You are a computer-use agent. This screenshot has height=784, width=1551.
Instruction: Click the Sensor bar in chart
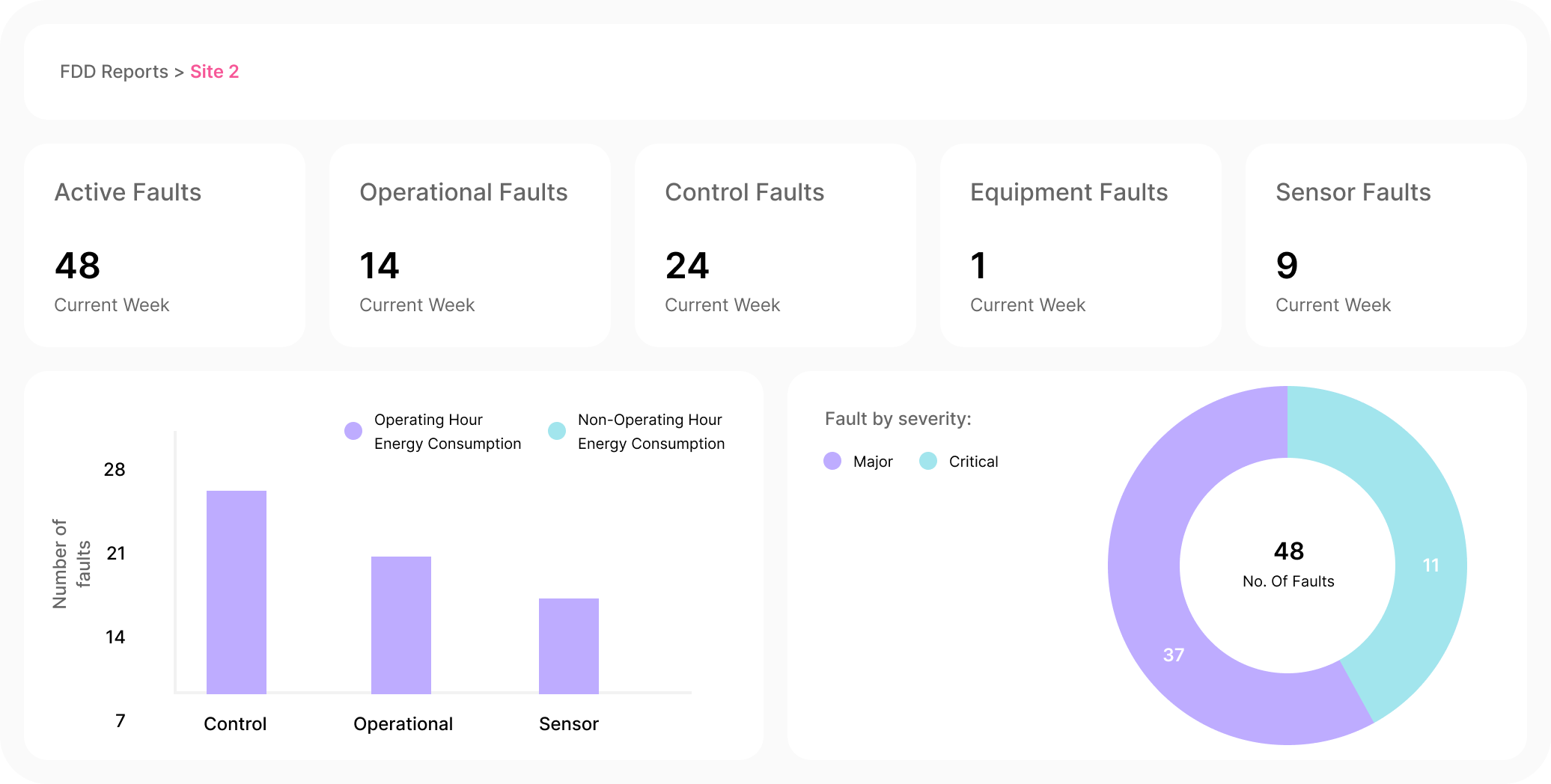coord(569,646)
